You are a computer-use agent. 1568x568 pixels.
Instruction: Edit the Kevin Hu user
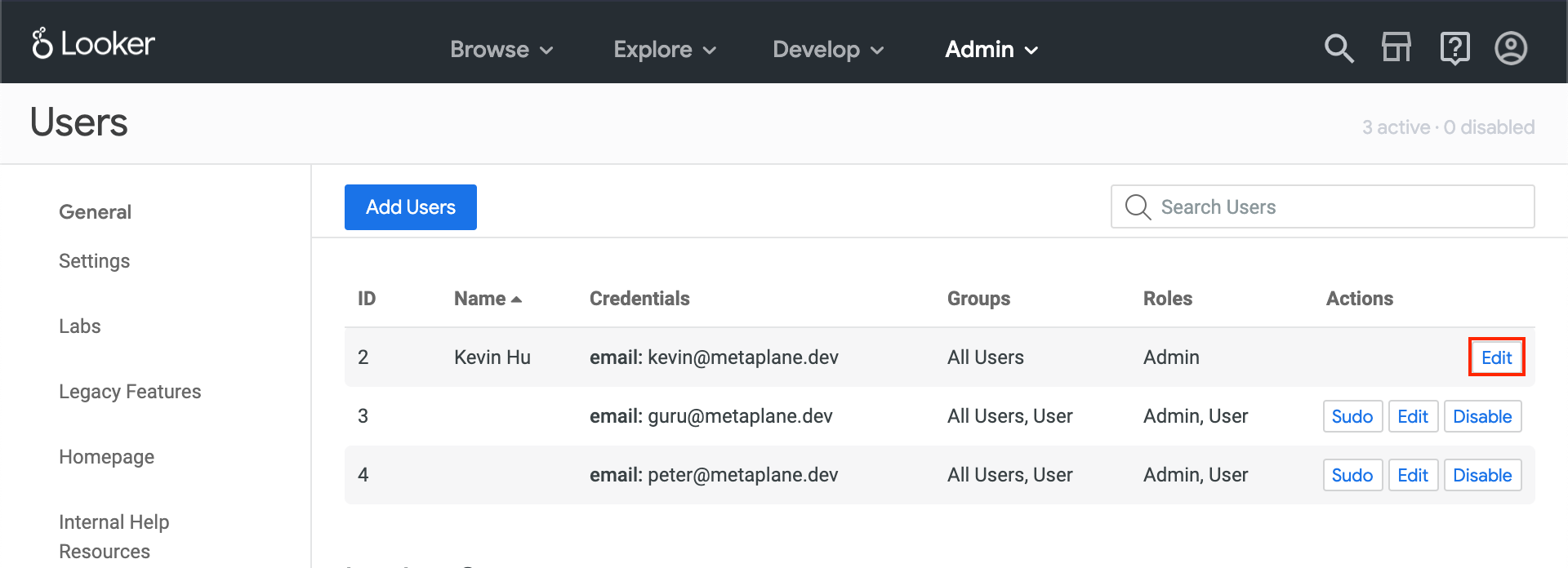(x=1496, y=357)
